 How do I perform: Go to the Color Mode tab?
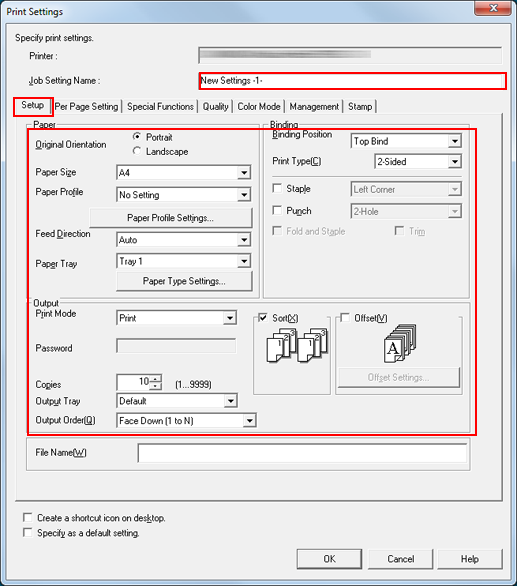(259, 107)
